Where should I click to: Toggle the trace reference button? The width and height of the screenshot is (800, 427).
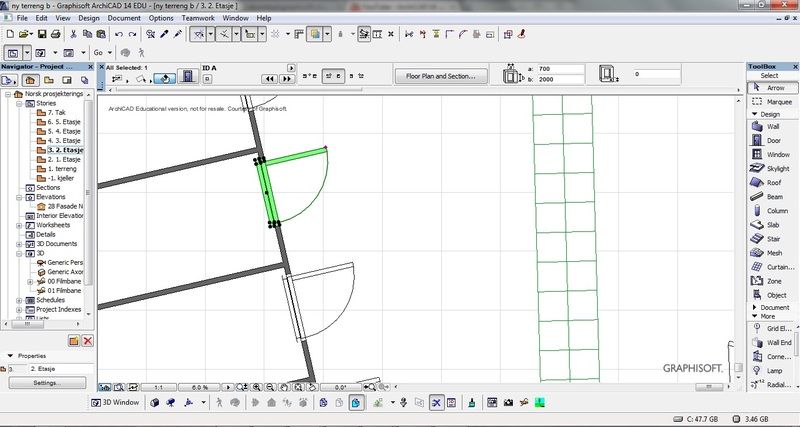(x=315, y=34)
